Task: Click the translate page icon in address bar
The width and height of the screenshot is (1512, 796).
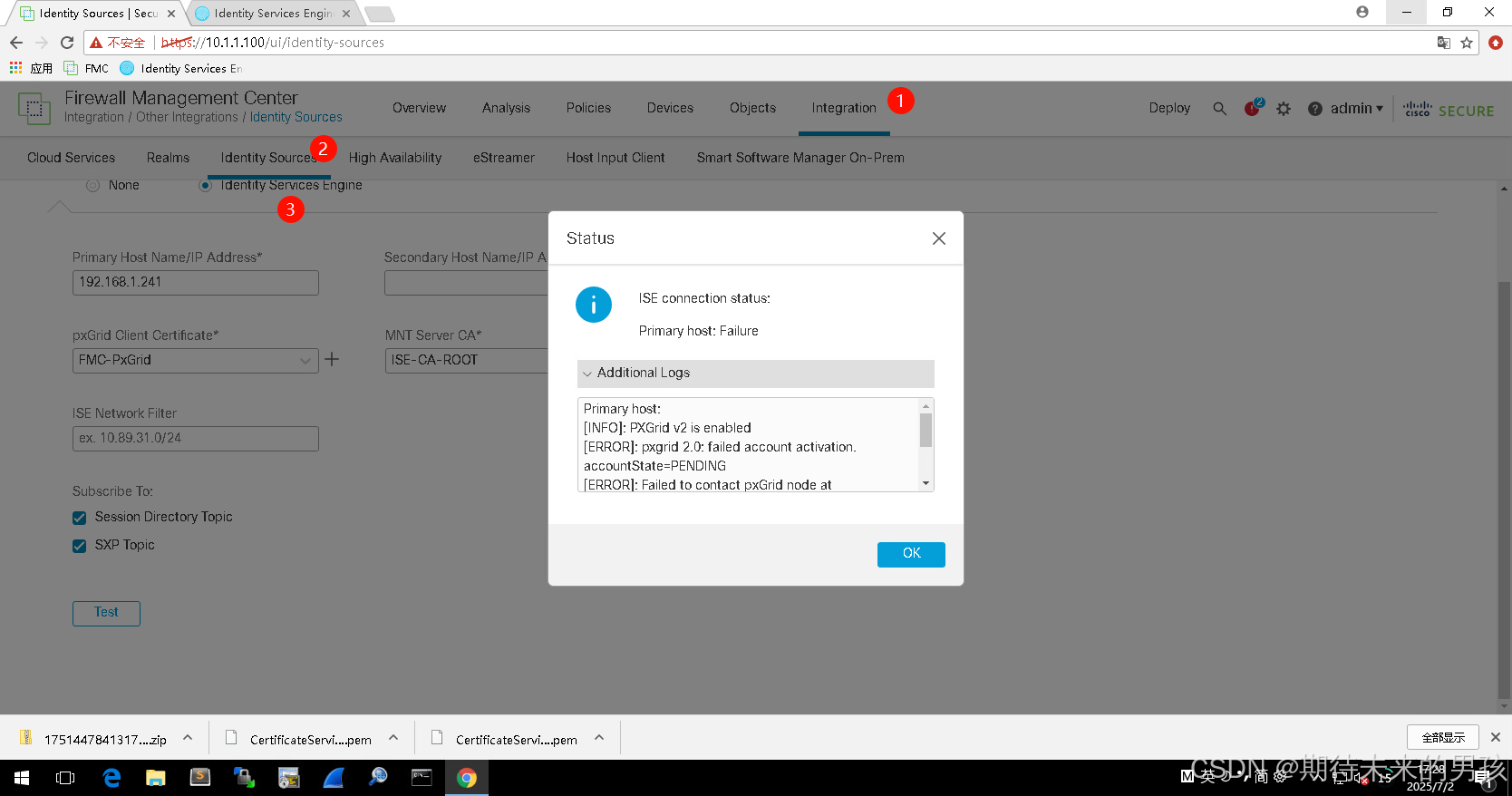Action: 1444,43
